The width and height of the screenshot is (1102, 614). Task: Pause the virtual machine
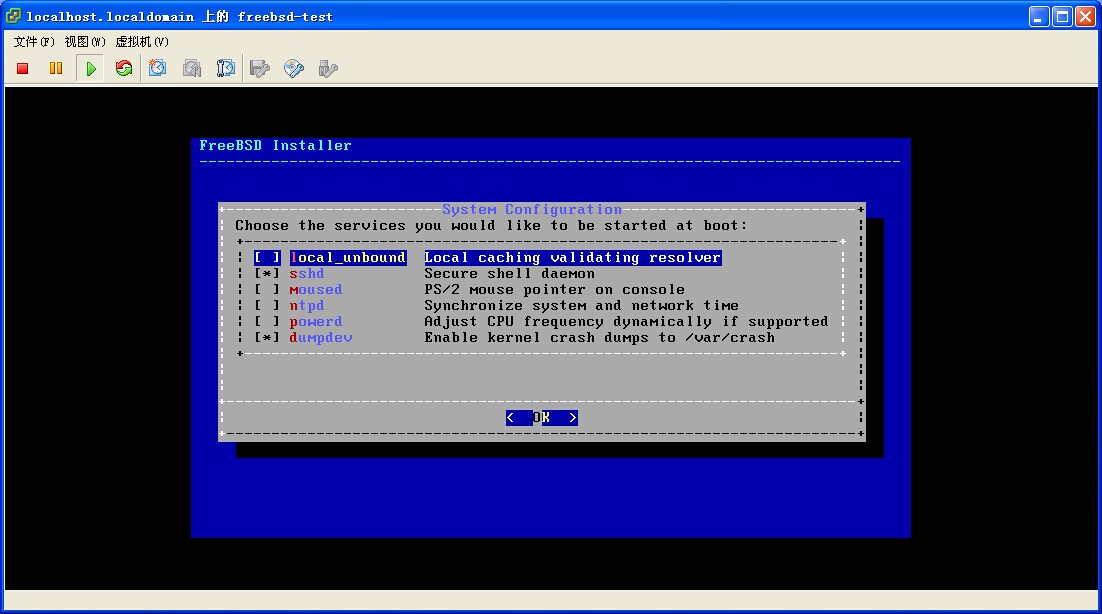[x=56, y=68]
